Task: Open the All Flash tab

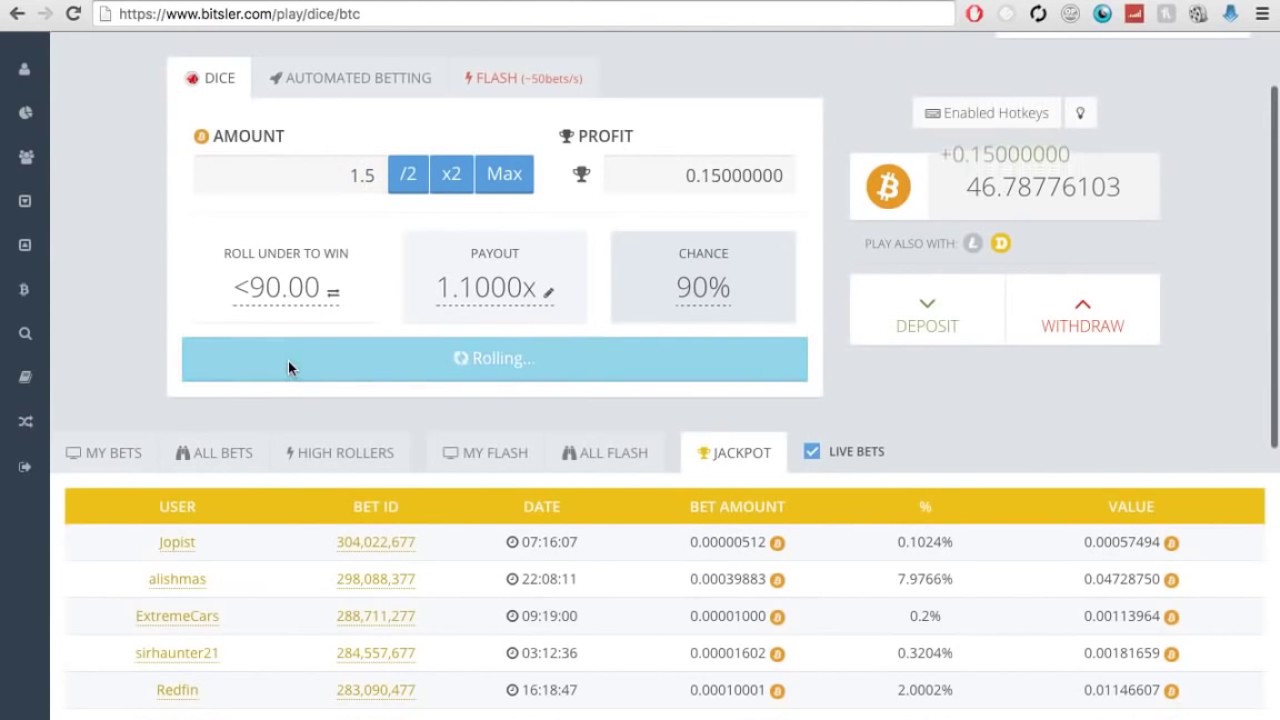Action: (x=605, y=453)
